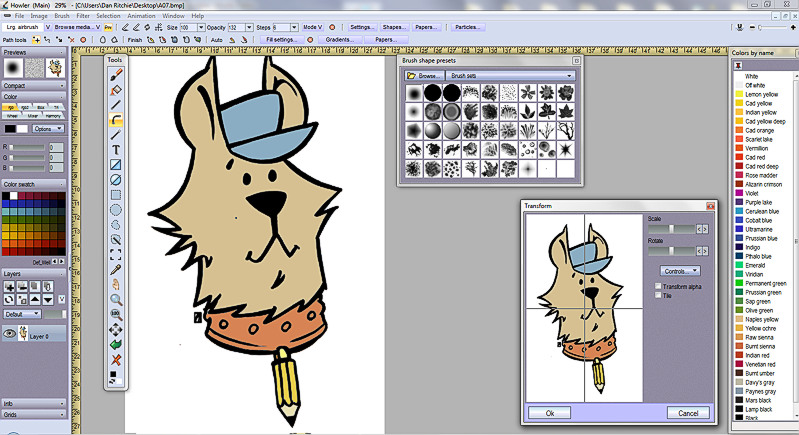Select the gradient-filled rectangle tool
The width and height of the screenshot is (799, 435).
point(116,165)
